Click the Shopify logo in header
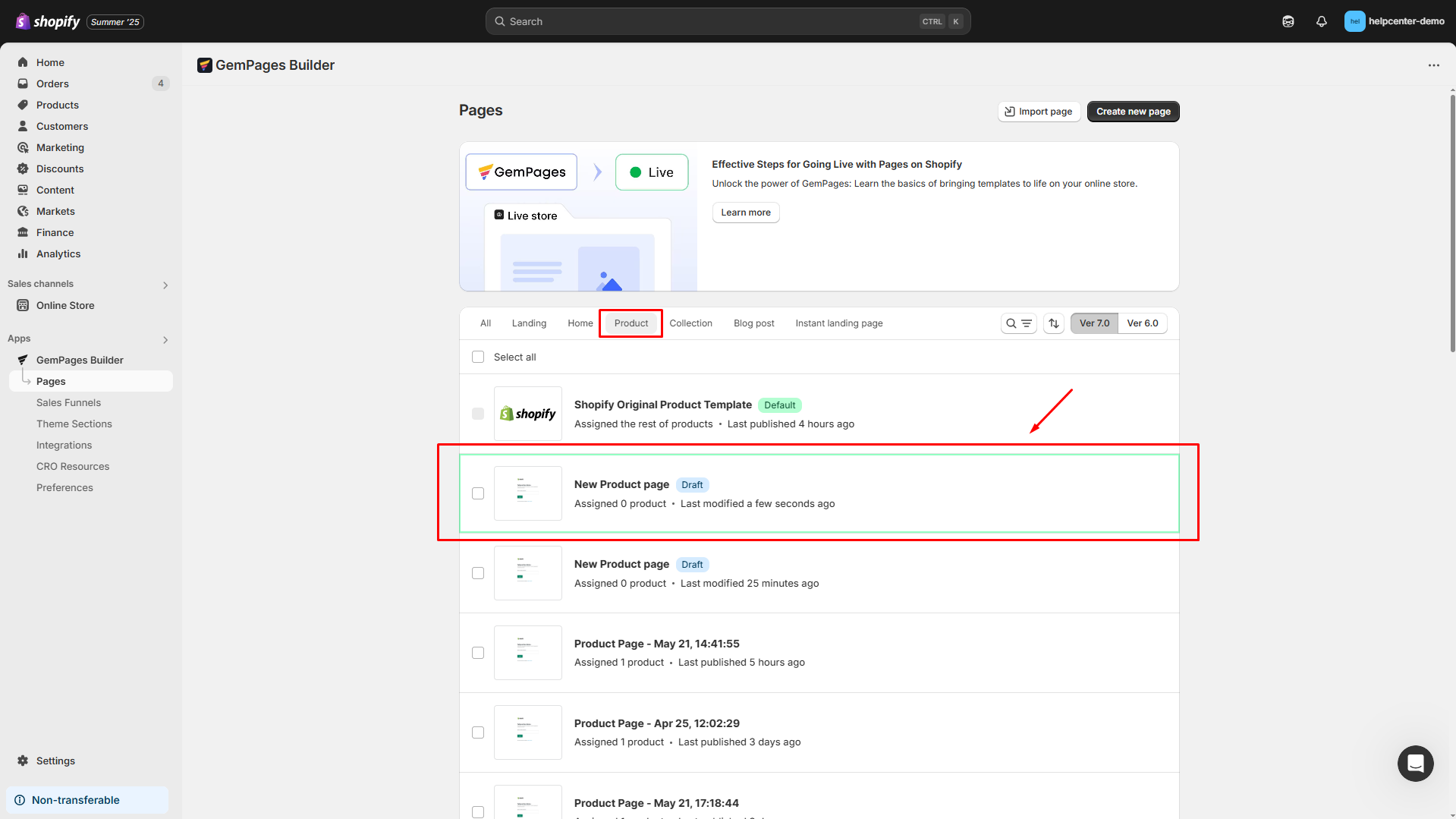1456x819 pixels. click(49, 21)
